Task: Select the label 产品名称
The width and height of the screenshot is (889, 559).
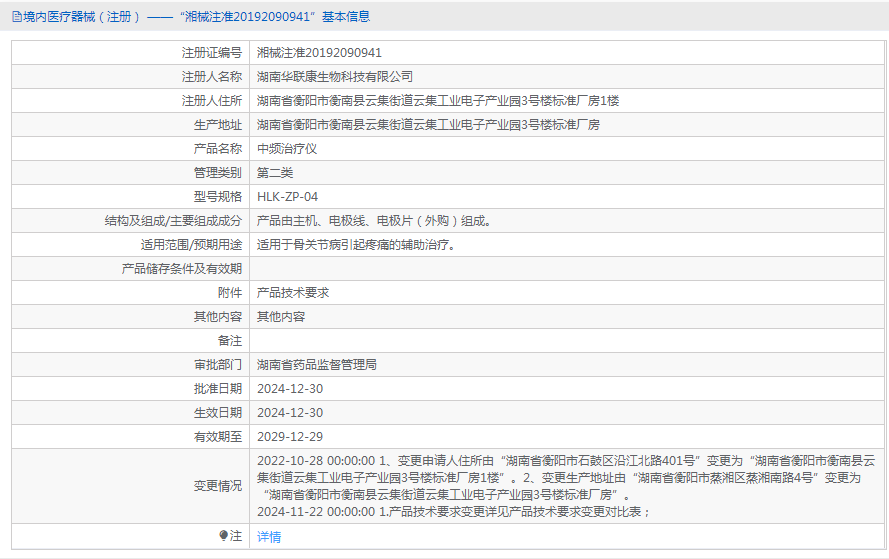Action: (x=218, y=149)
